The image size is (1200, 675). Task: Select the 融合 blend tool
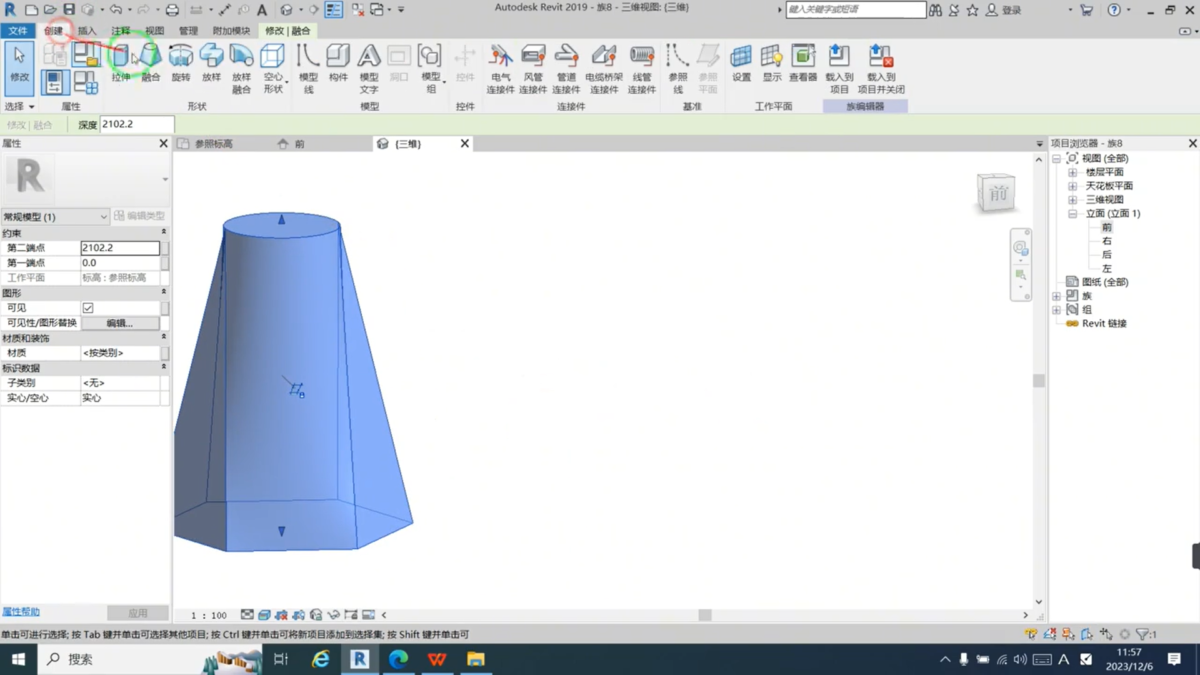151,63
